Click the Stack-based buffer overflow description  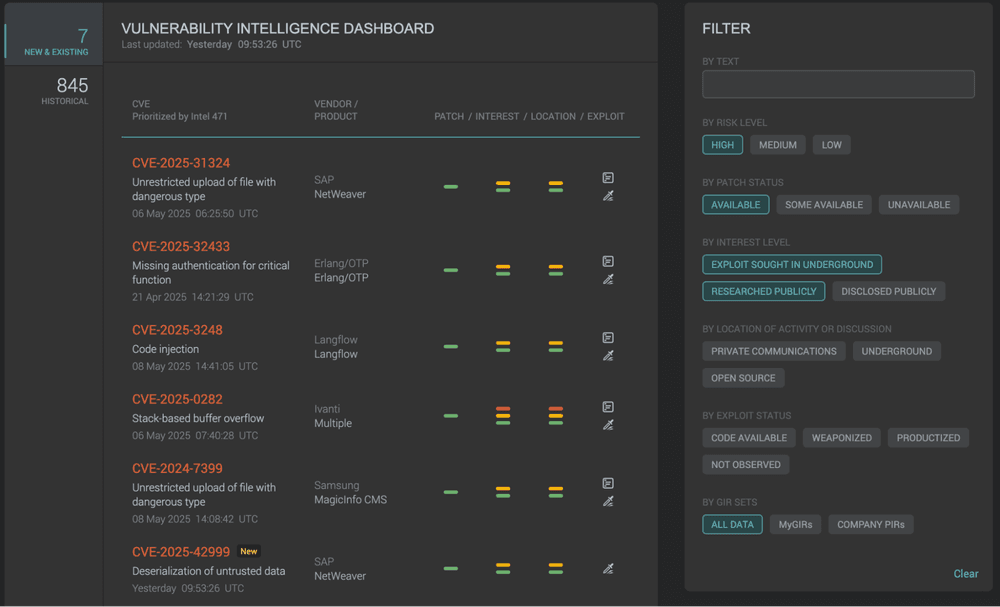coord(198,418)
